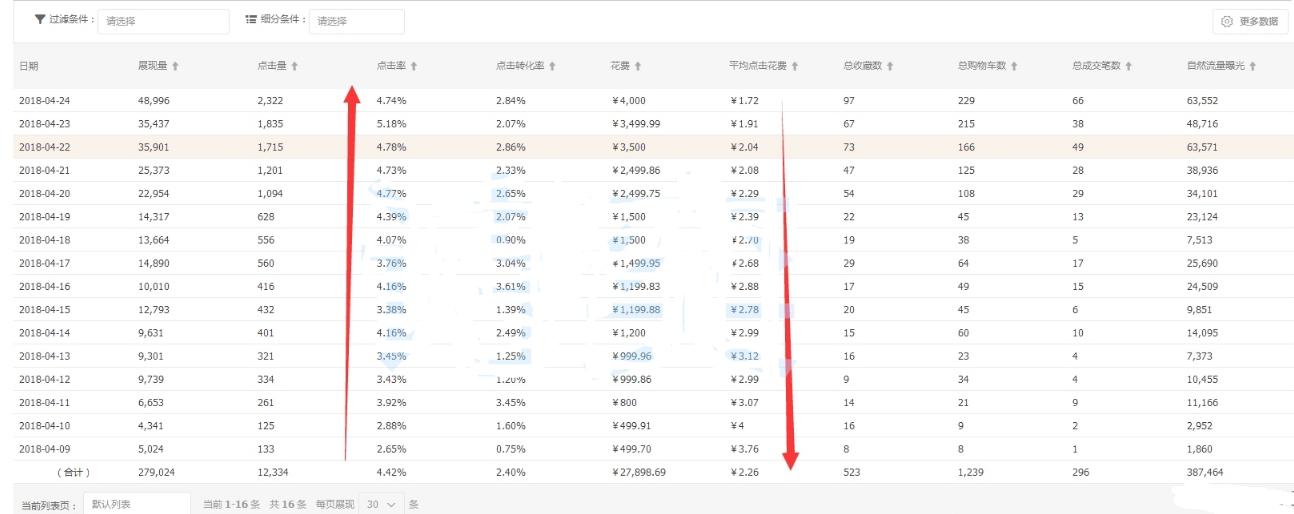The width and height of the screenshot is (1294, 514).
Task: Expand the 每页展现 30 dropdown
Action: click(382, 504)
